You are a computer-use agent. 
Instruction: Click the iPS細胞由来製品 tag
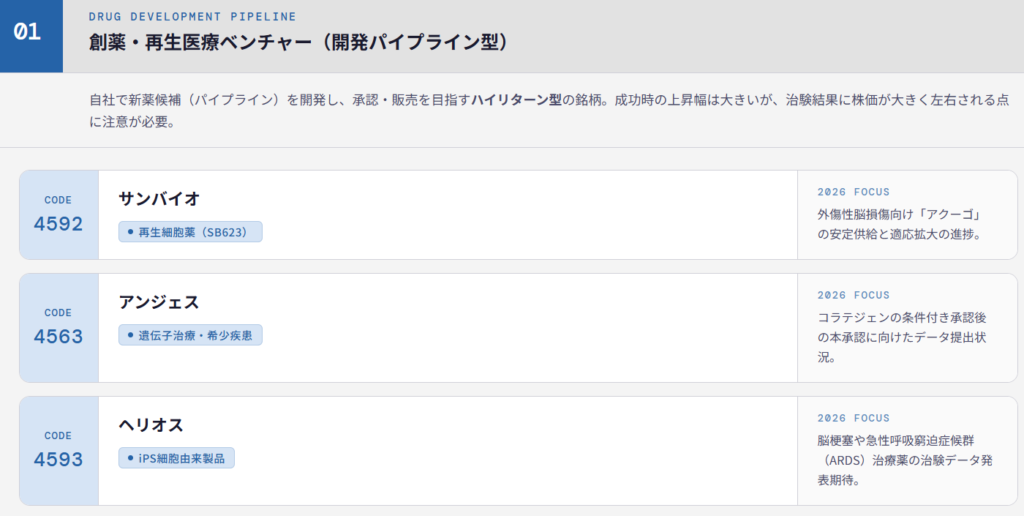click(176, 458)
